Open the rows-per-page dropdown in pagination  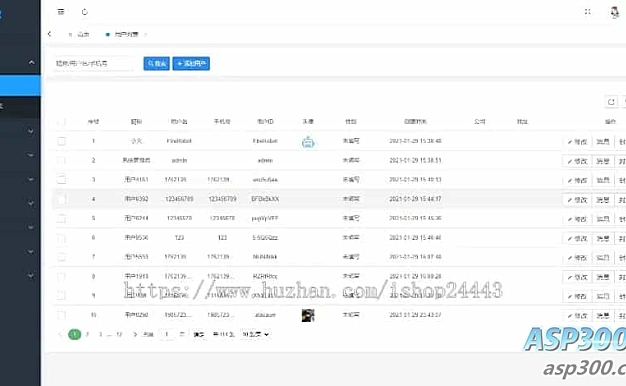[256, 335]
